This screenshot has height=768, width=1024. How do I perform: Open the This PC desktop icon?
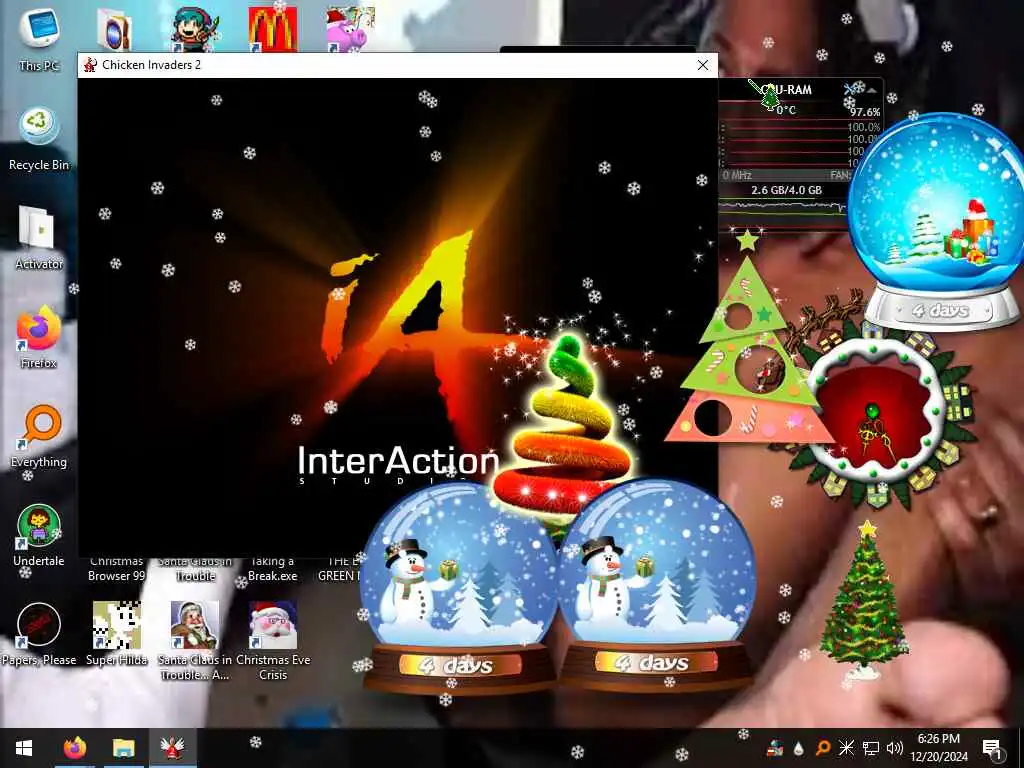pyautogui.click(x=39, y=37)
